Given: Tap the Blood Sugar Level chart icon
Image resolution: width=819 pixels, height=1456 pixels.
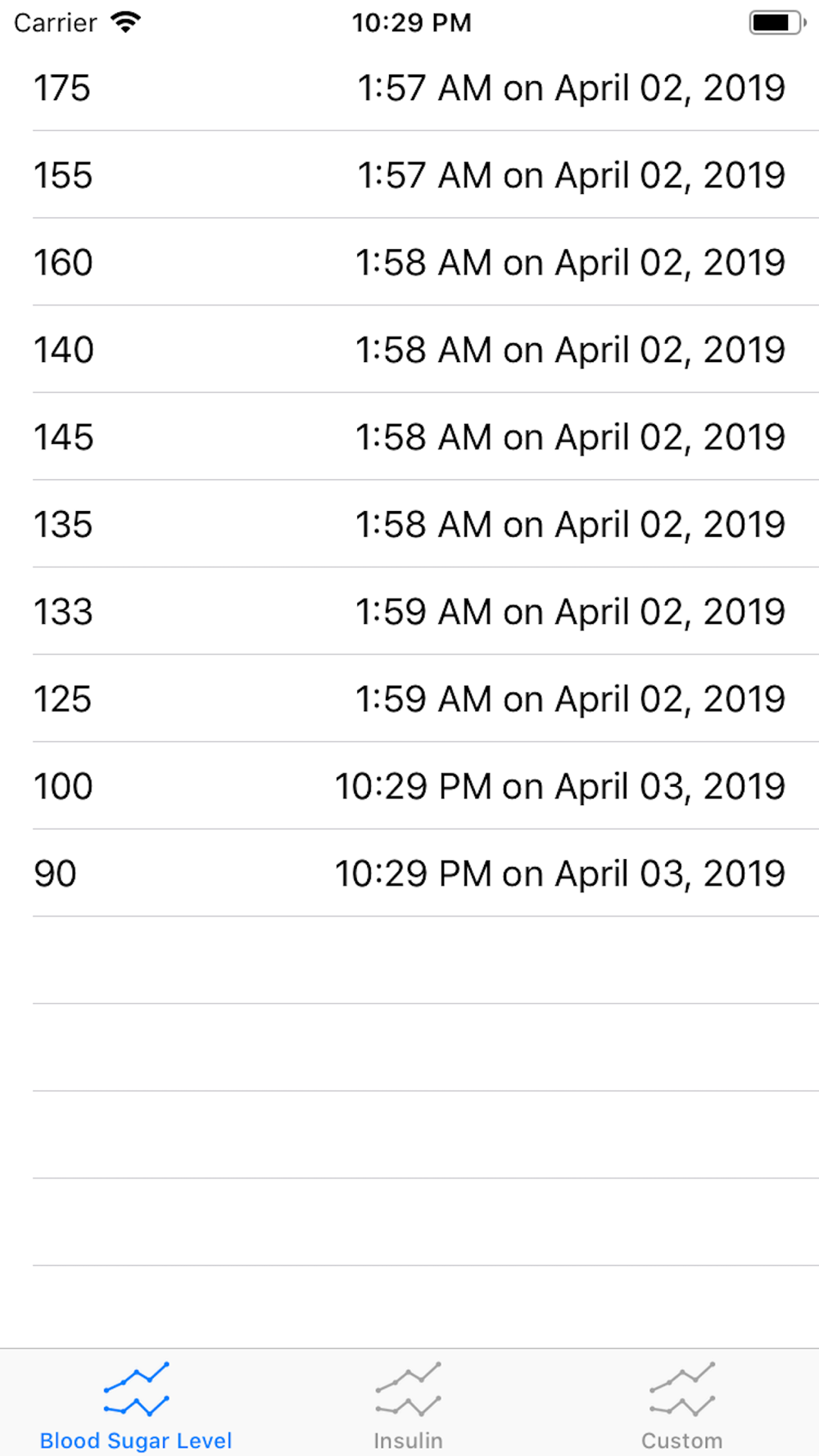Looking at the screenshot, I should pos(136,1389).
